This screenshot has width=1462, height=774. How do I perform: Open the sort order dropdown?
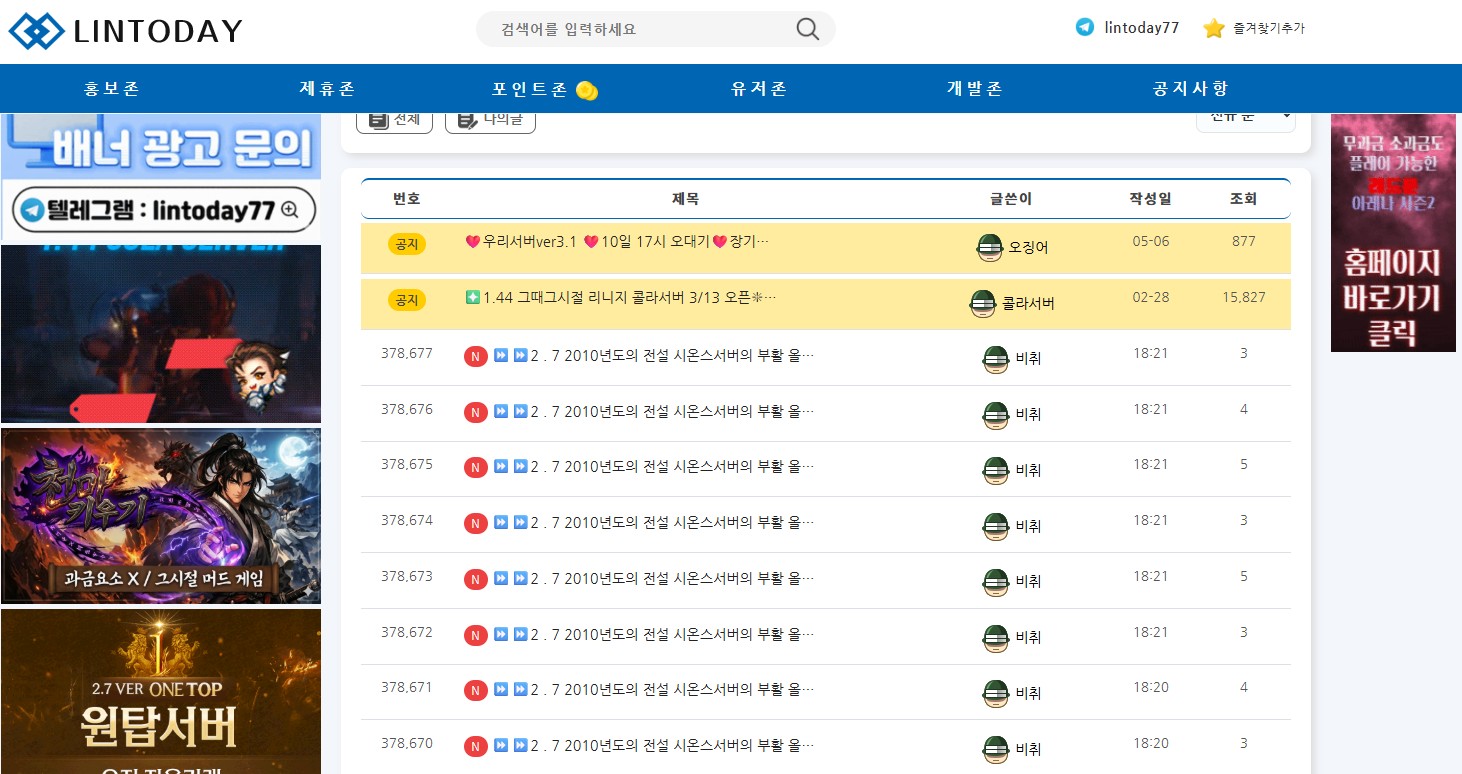(1245, 119)
